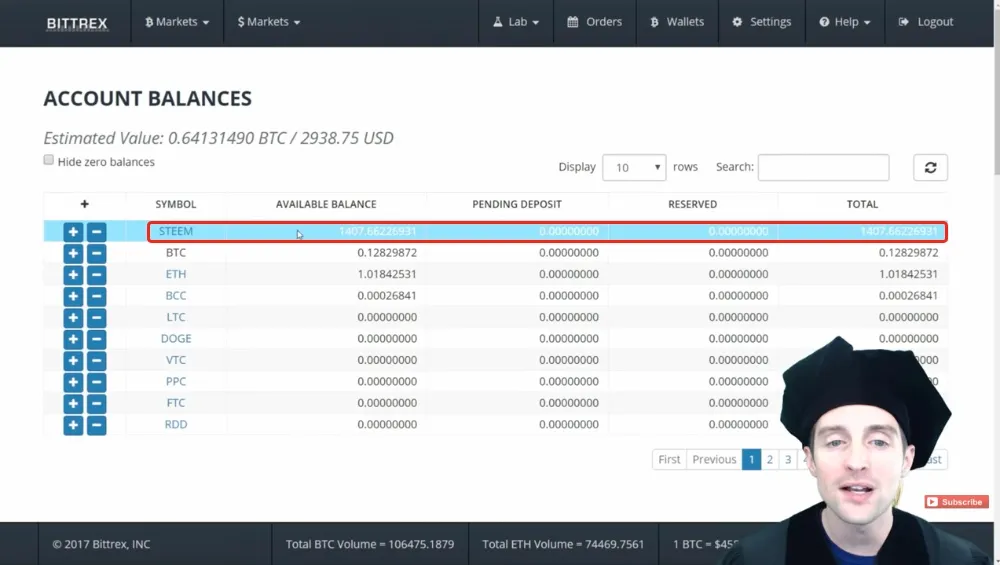
Task: Click BCC available balance 0.00026841
Action: (x=387, y=295)
